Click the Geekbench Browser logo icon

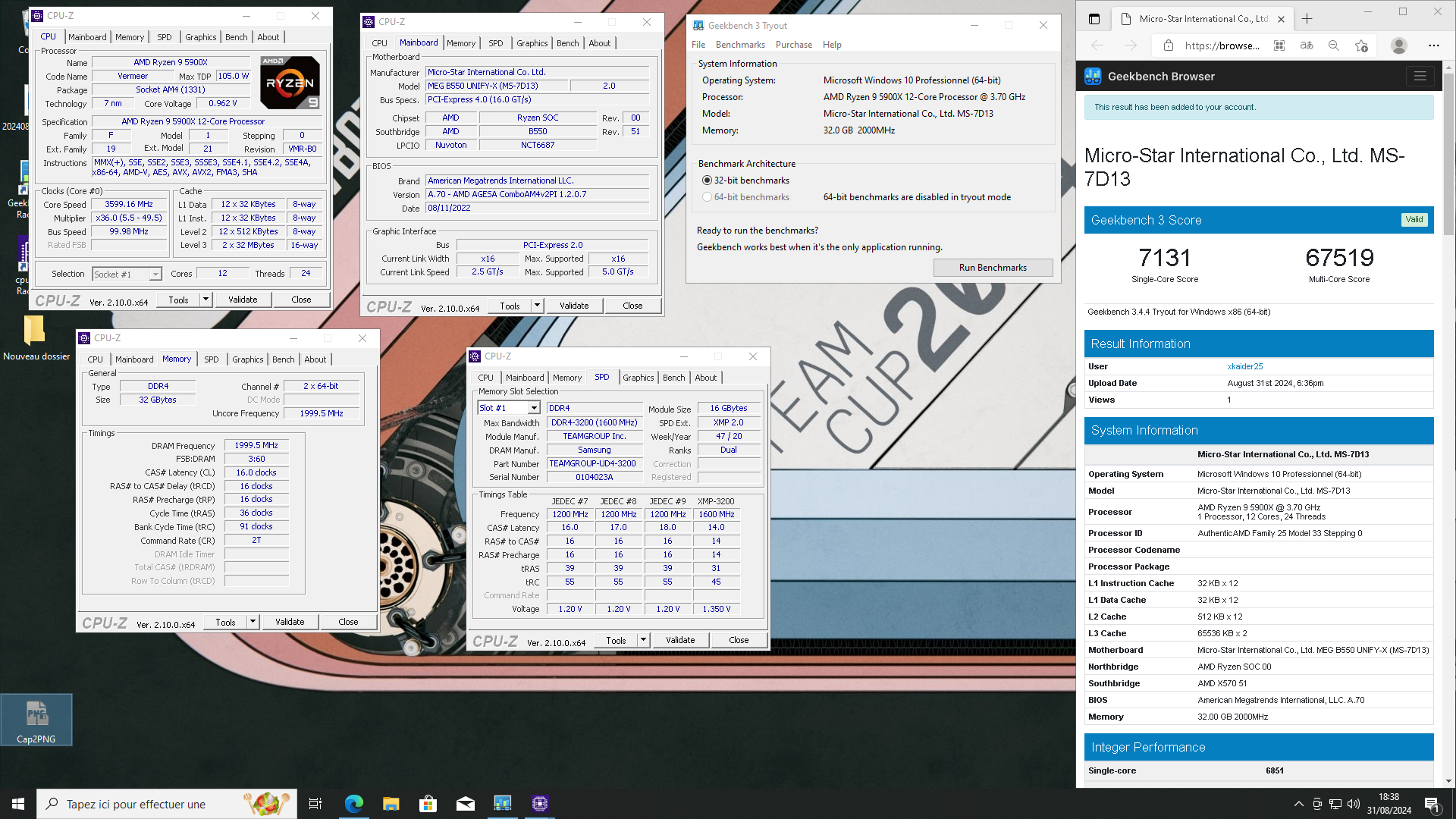tap(1093, 76)
